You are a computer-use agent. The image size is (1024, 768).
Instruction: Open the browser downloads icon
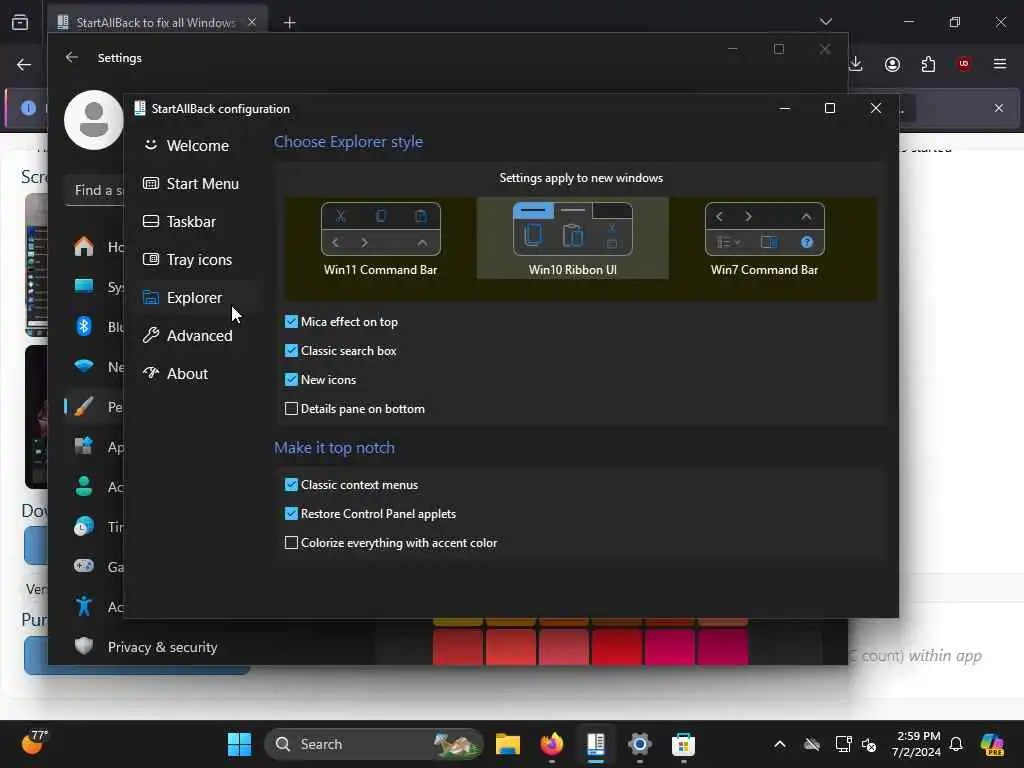tap(856, 64)
